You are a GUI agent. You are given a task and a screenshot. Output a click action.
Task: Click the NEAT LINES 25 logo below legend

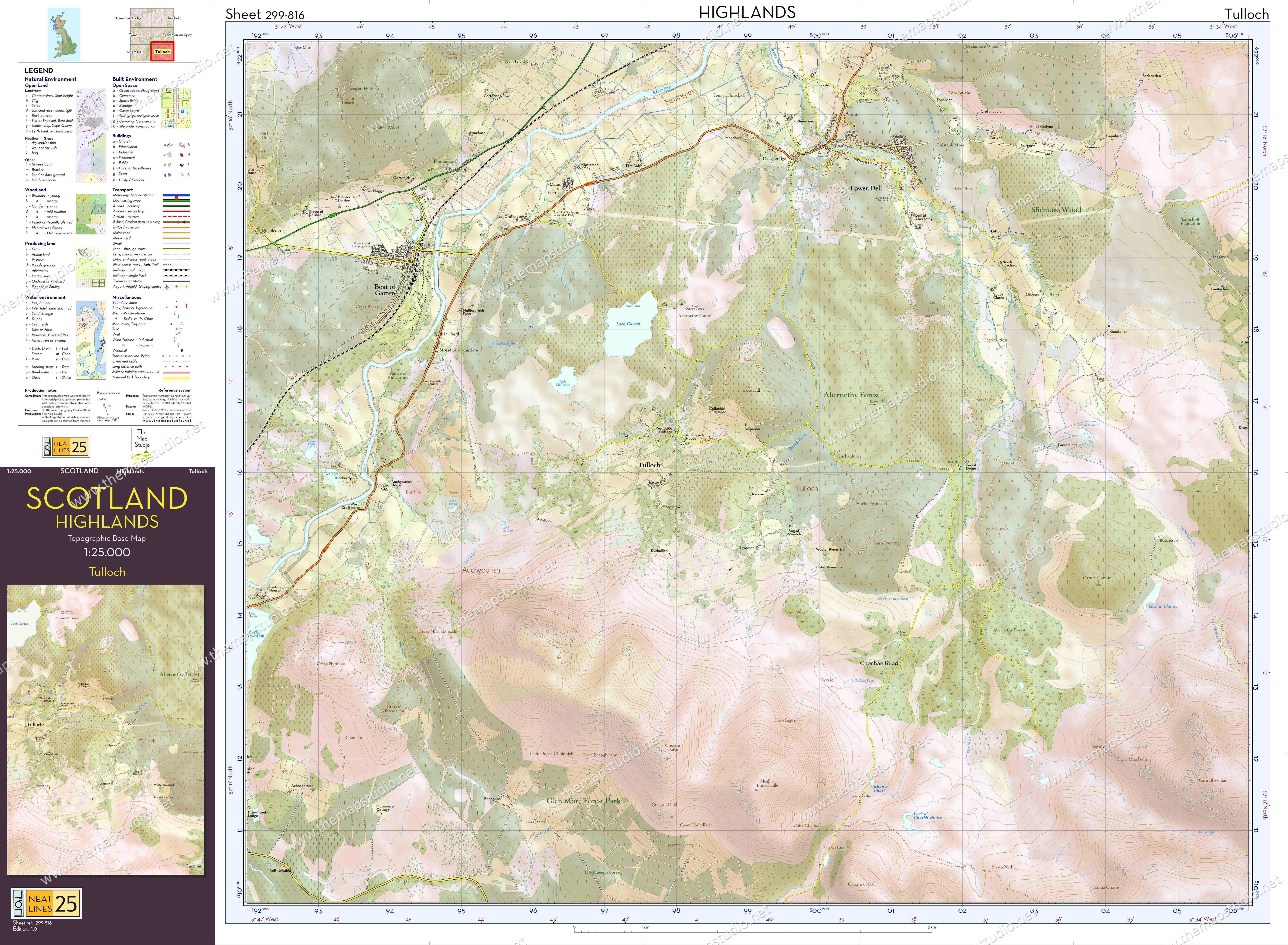point(66,447)
